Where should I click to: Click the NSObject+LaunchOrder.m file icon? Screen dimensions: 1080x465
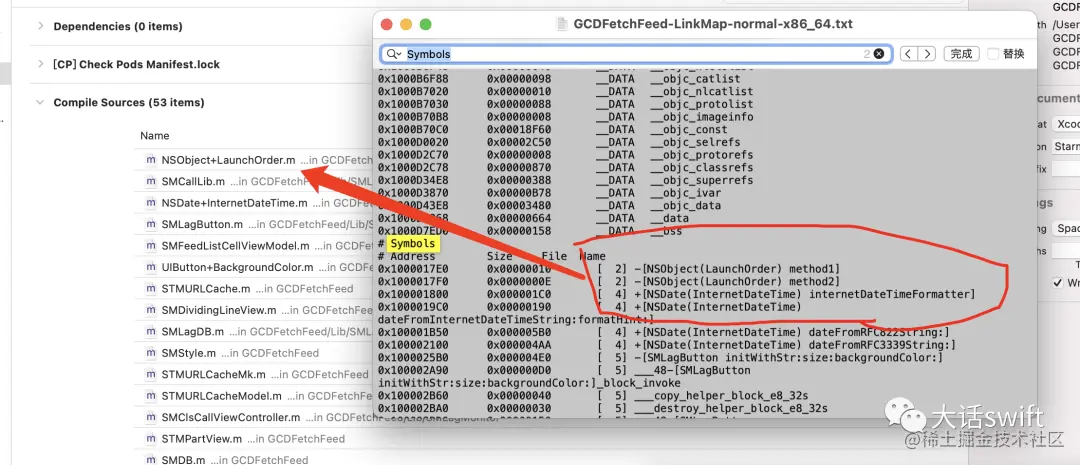coord(151,160)
